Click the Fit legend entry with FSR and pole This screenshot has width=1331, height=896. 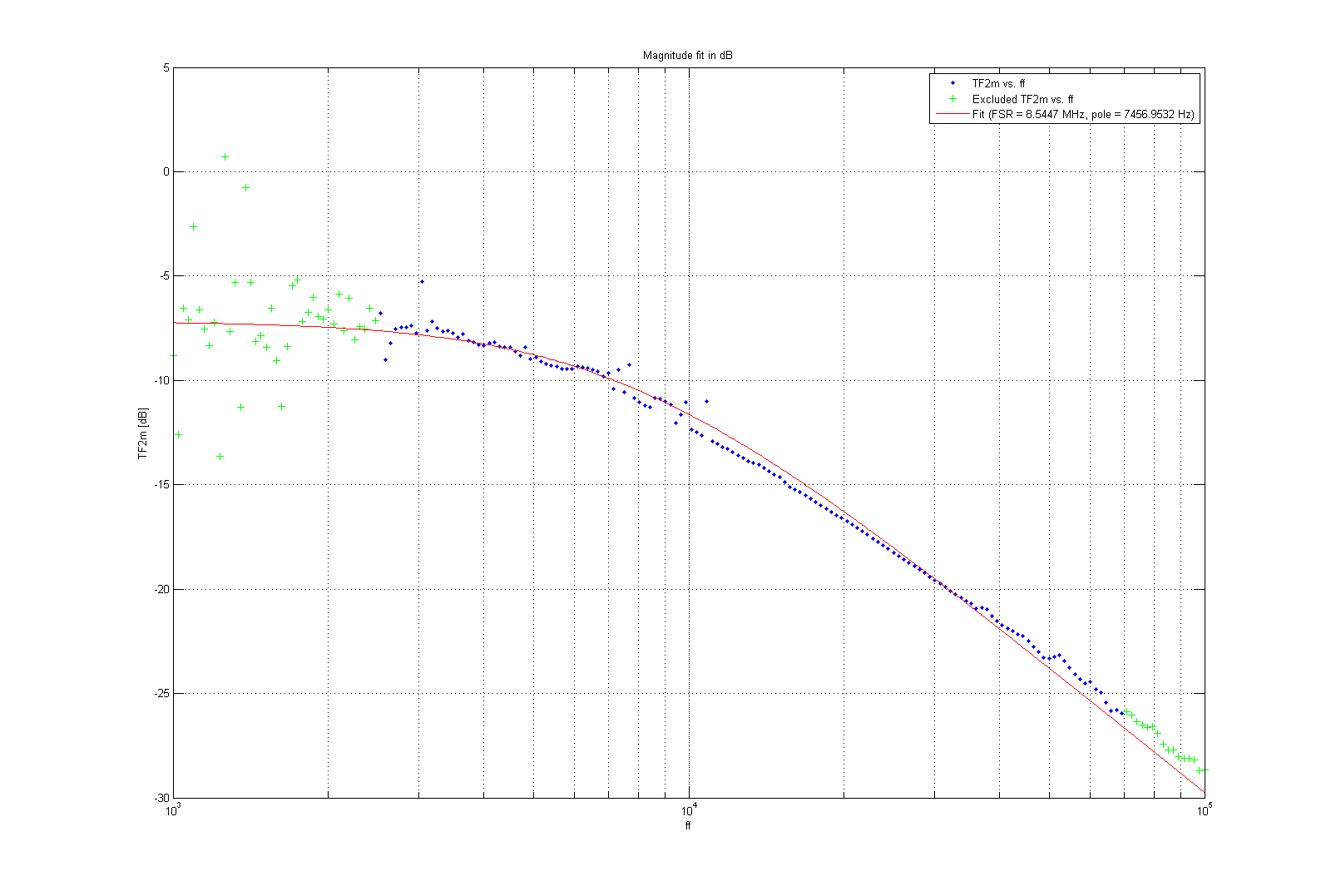click(1083, 114)
